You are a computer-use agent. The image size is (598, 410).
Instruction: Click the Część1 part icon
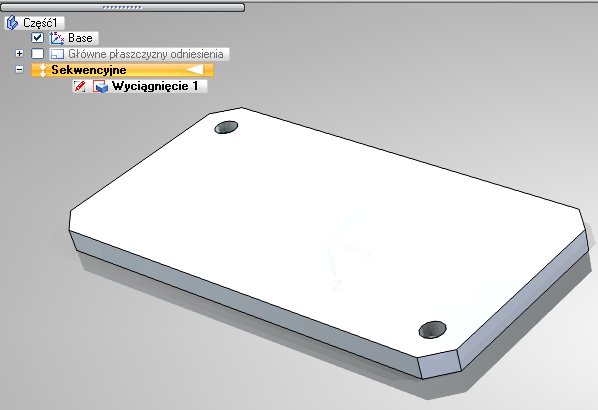(12, 23)
